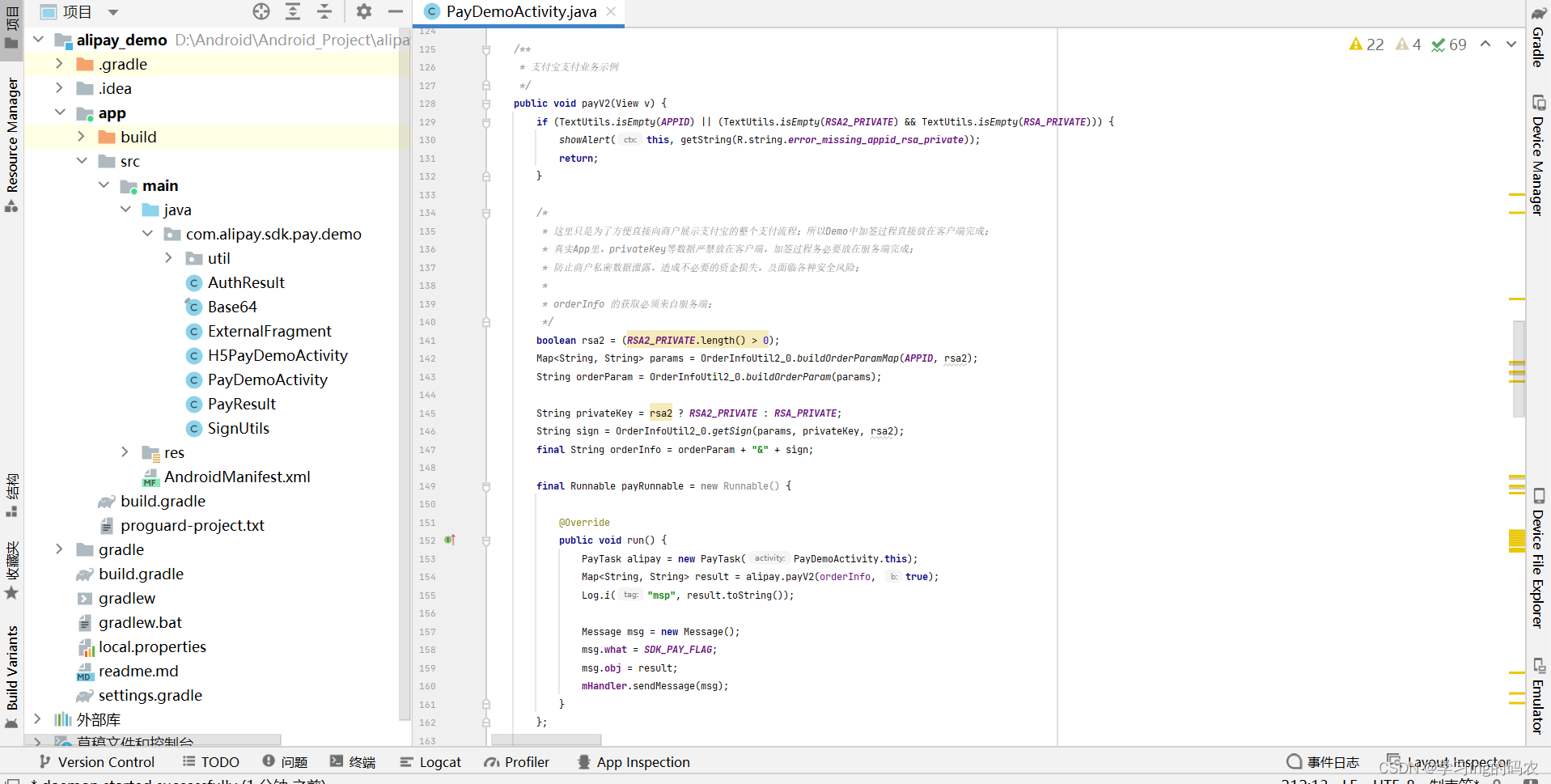Viewport: 1551px width, 784px height.
Task: Go to previous highlighted error arrow
Action: (1485, 44)
